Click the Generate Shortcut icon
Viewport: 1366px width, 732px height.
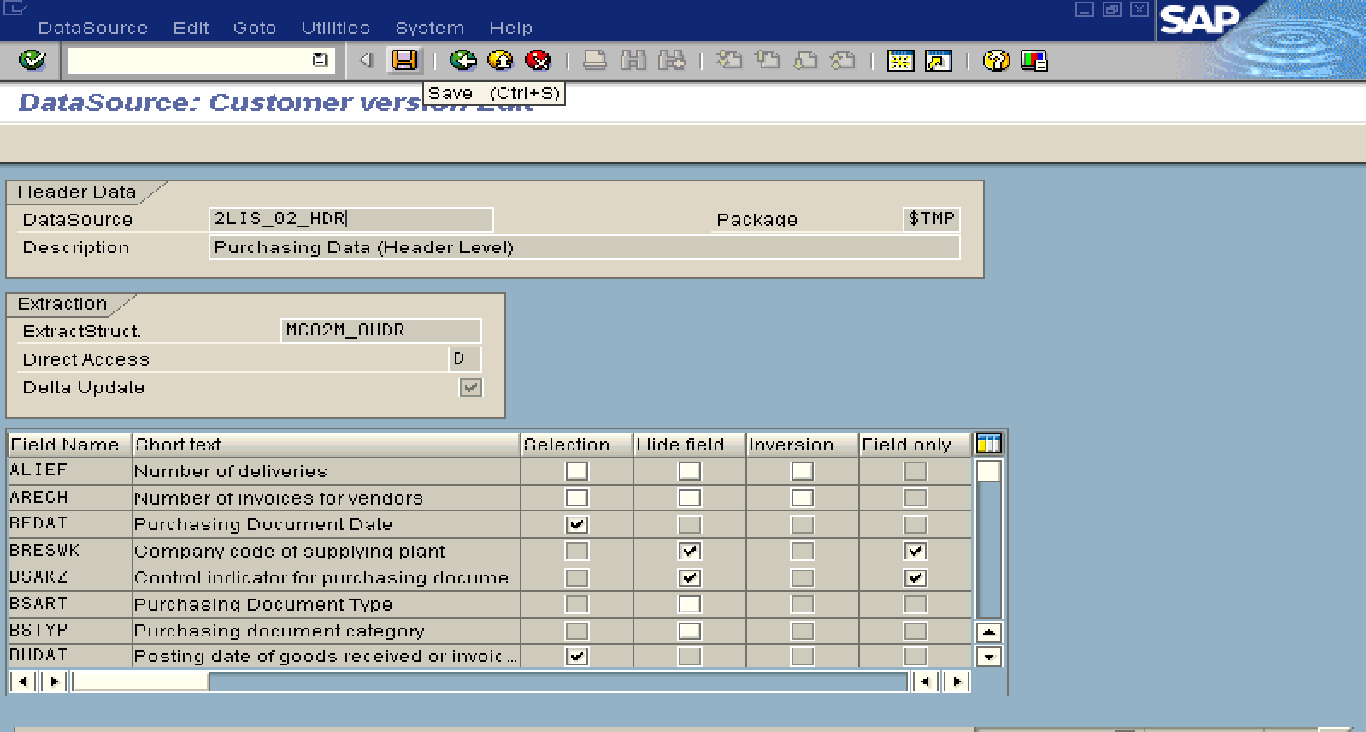(938, 61)
